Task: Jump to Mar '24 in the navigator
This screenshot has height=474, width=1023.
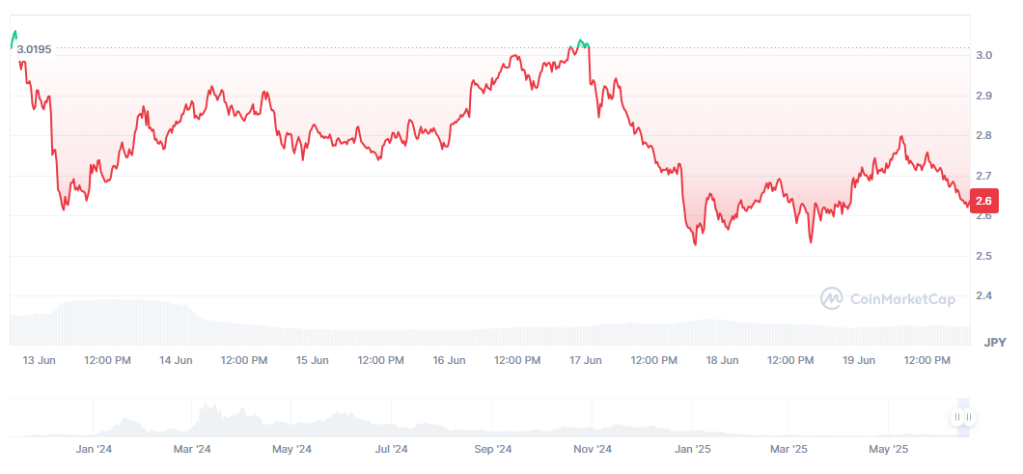Action: [x=192, y=449]
